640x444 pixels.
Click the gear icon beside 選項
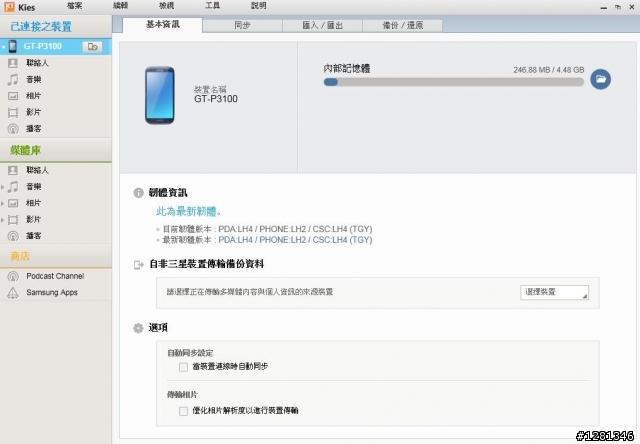click(138, 328)
